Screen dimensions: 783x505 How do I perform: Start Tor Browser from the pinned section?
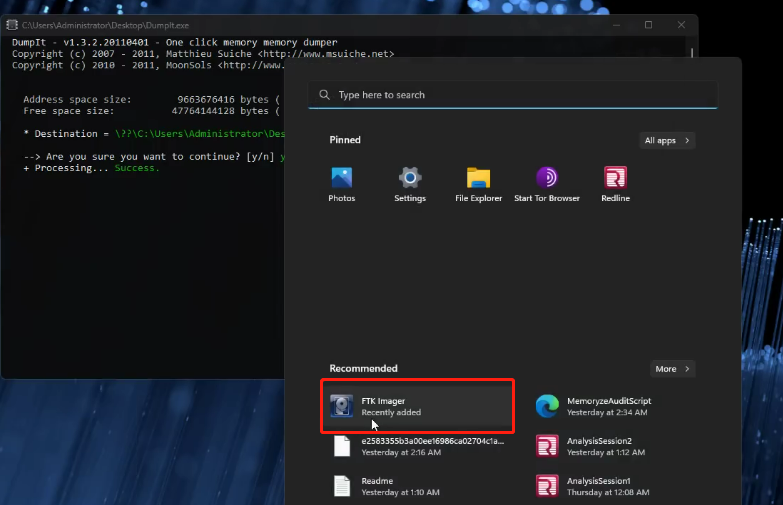tap(547, 184)
